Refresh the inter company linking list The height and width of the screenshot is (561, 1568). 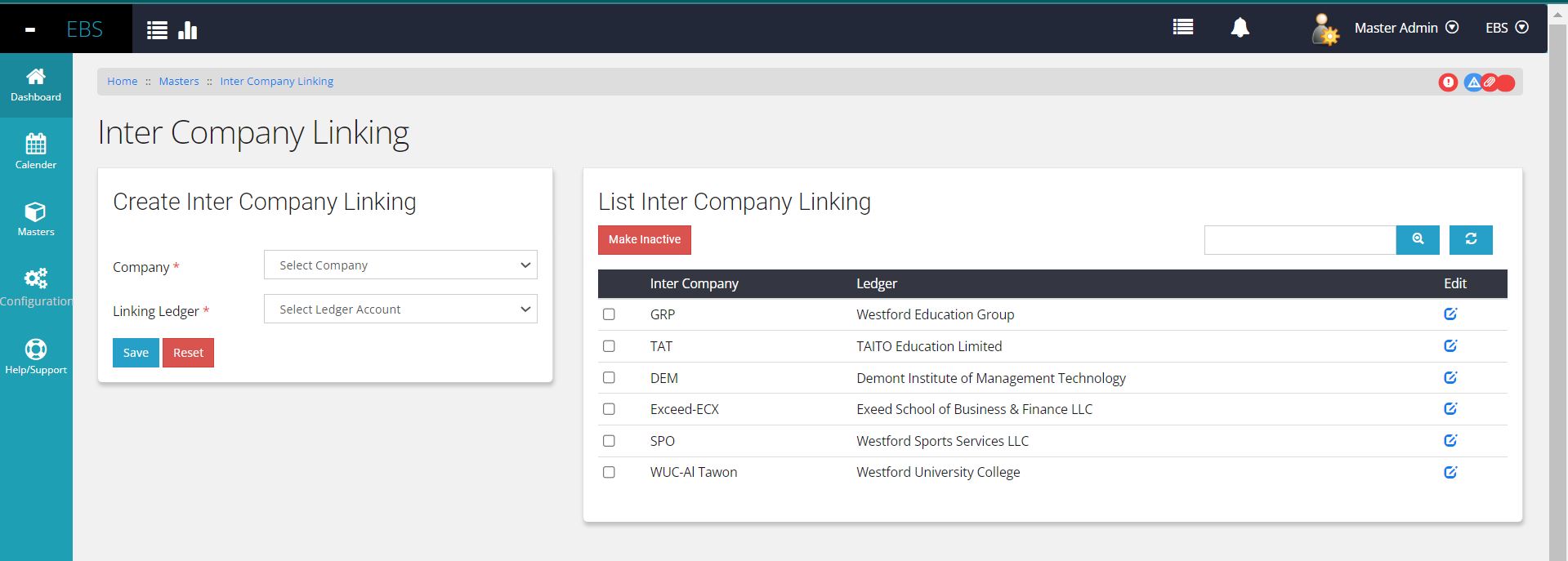coord(1471,239)
